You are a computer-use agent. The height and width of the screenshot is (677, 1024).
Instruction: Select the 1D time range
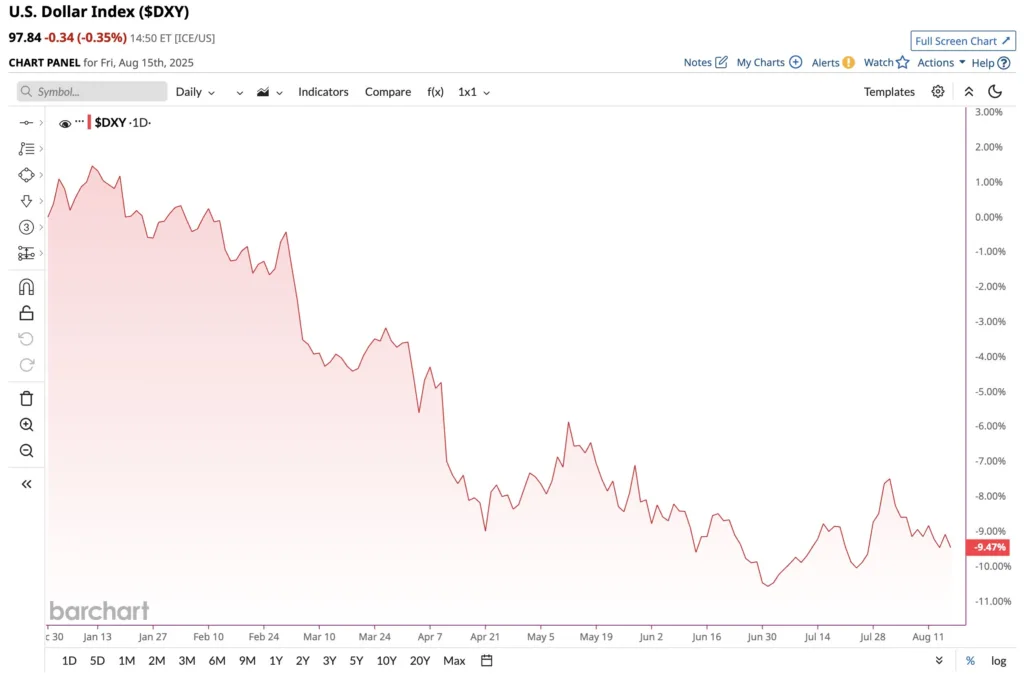[x=69, y=661]
